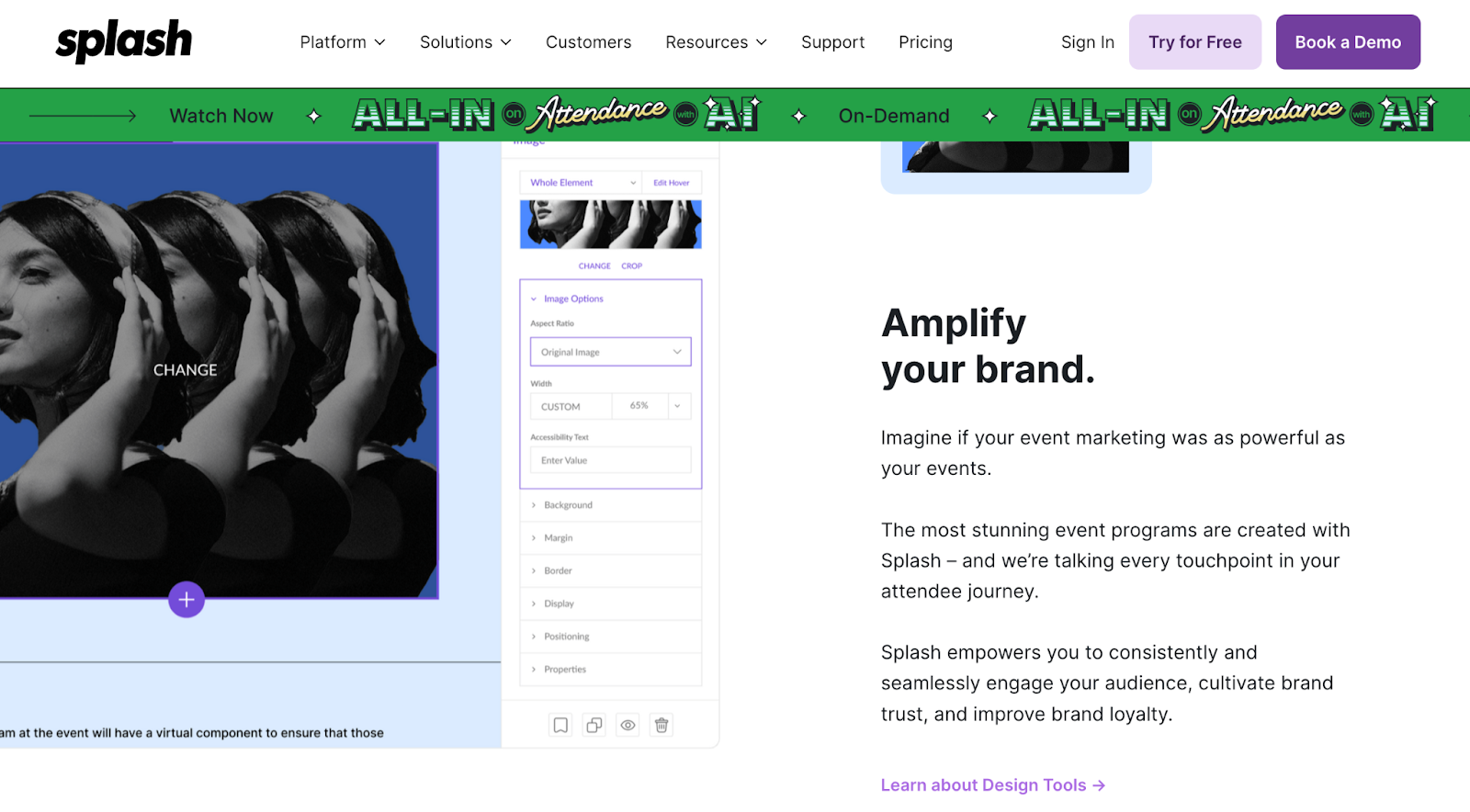Image resolution: width=1470 pixels, height=812 pixels.
Task: Open the Solutions menu
Action: [x=465, y=42]
